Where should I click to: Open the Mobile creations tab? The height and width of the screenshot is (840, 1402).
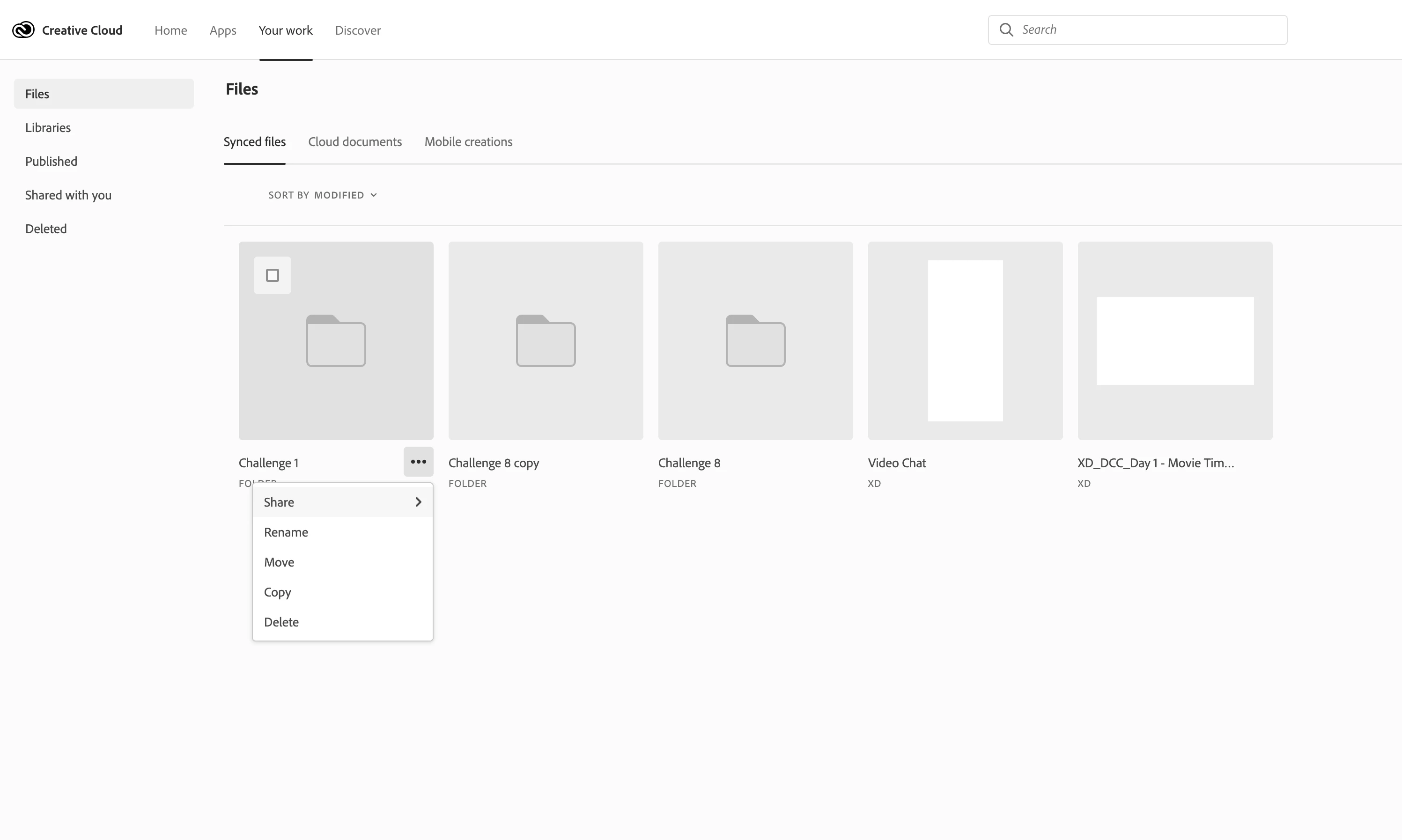click(468, 142)
